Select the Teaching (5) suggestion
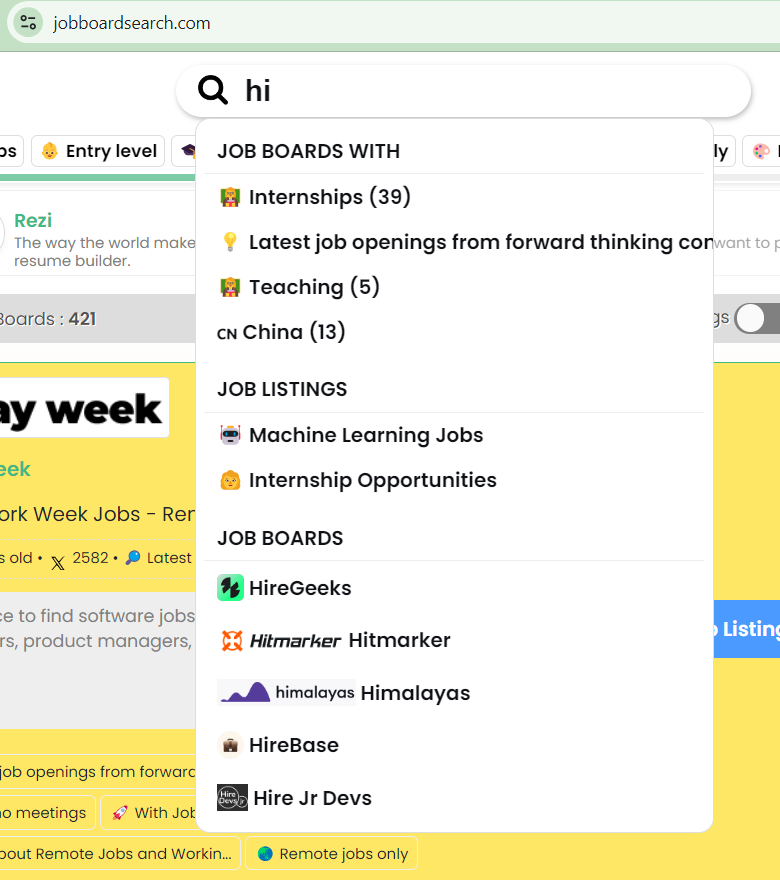780x880 pixels. tap(455, 287)
